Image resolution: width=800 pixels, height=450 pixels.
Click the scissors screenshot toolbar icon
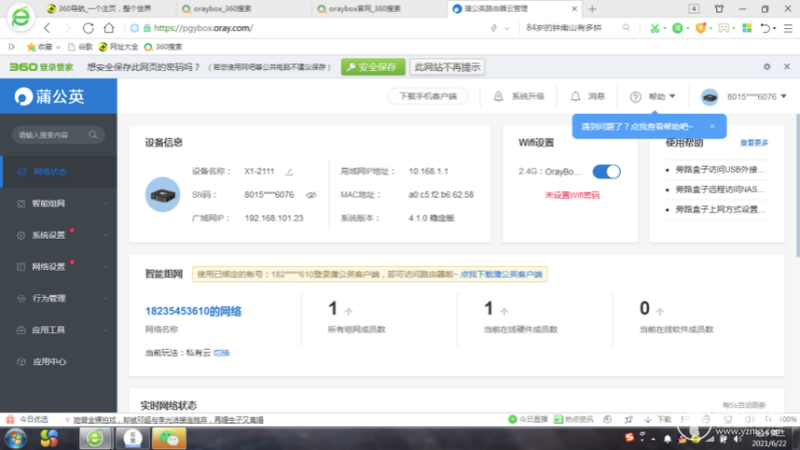point(655,29)
